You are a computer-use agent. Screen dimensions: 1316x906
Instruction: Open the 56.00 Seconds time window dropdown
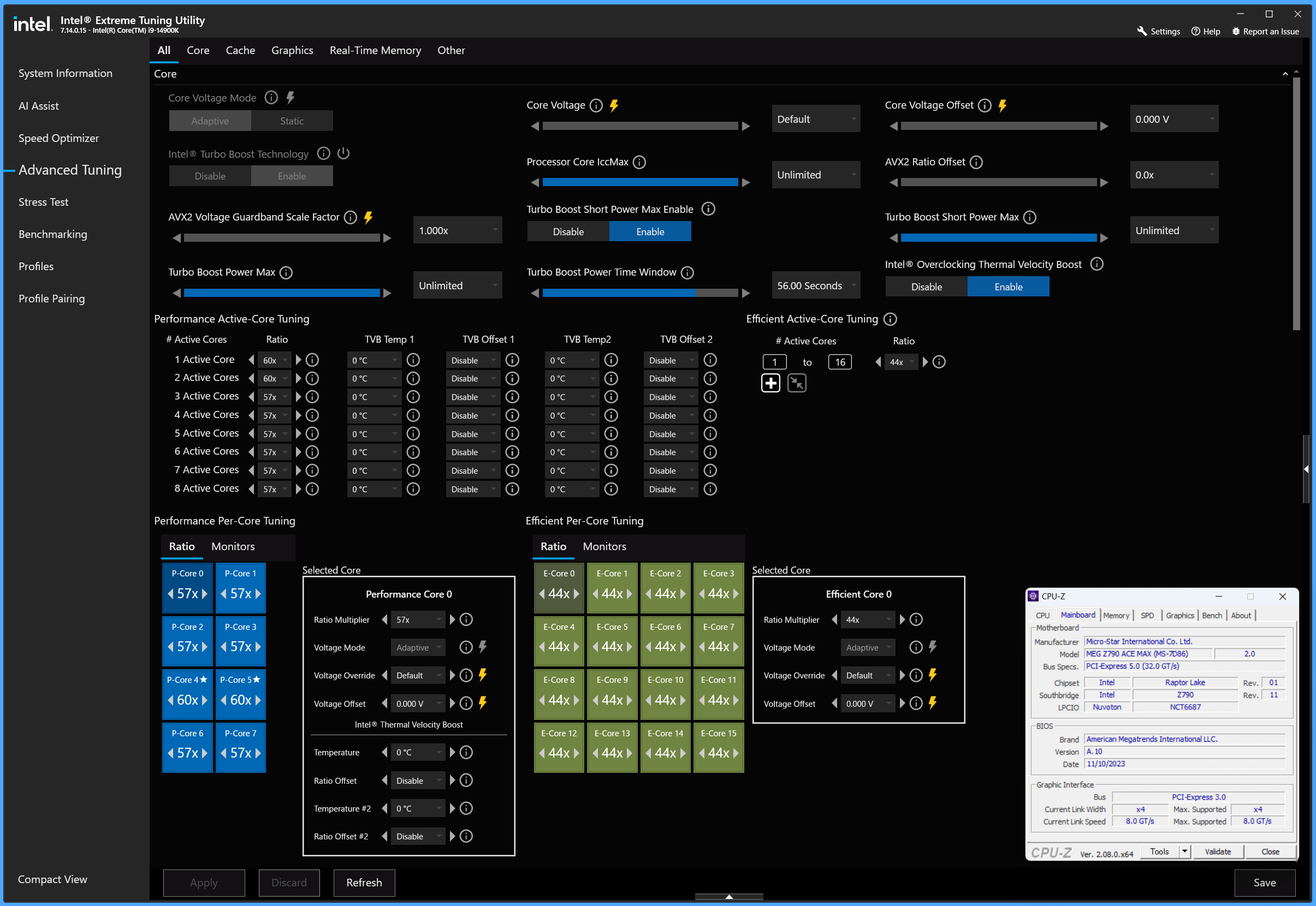pos(816,285)
